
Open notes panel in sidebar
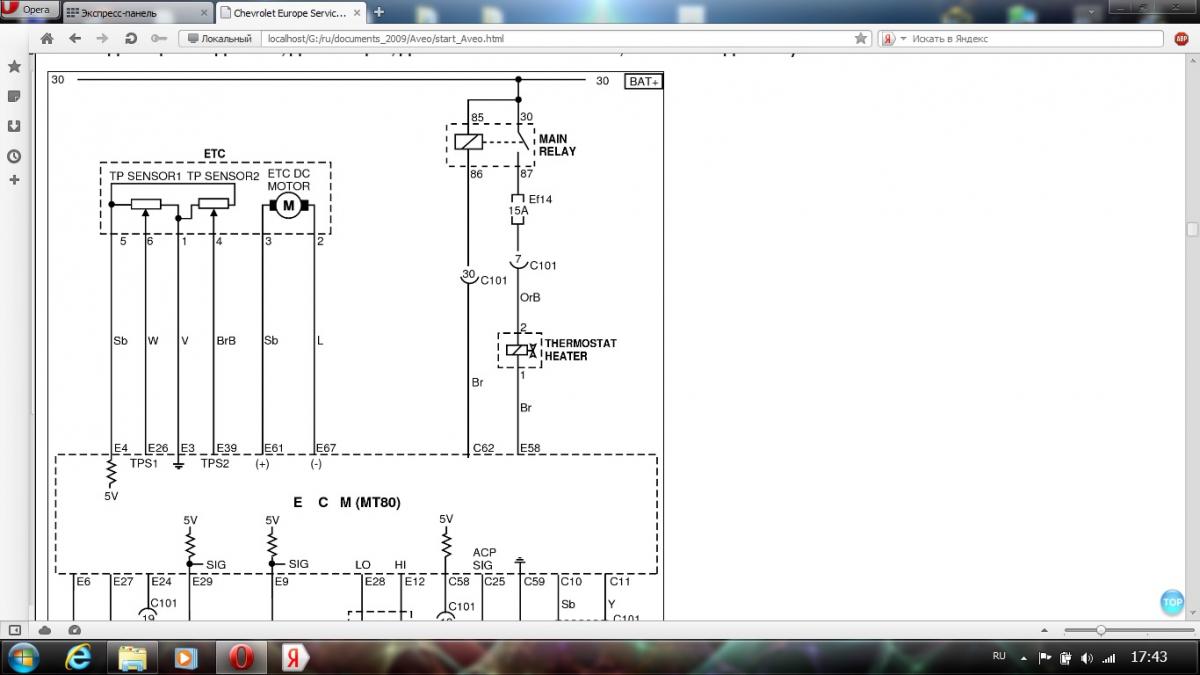pos(14,97)
